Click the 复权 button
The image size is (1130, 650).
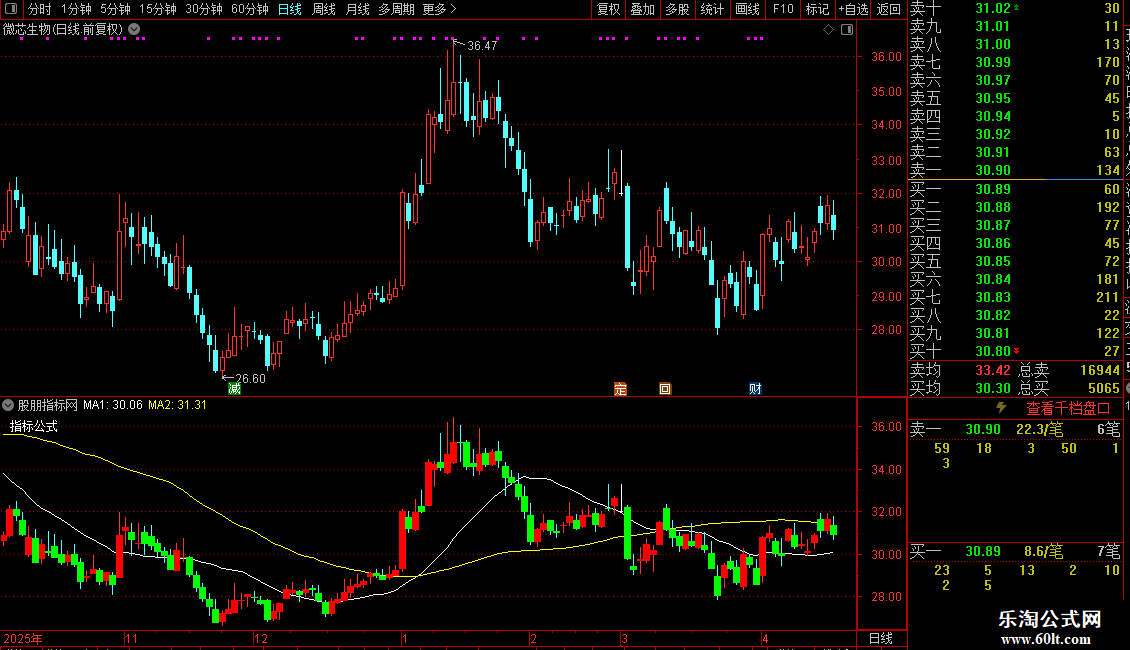point(609,9)
